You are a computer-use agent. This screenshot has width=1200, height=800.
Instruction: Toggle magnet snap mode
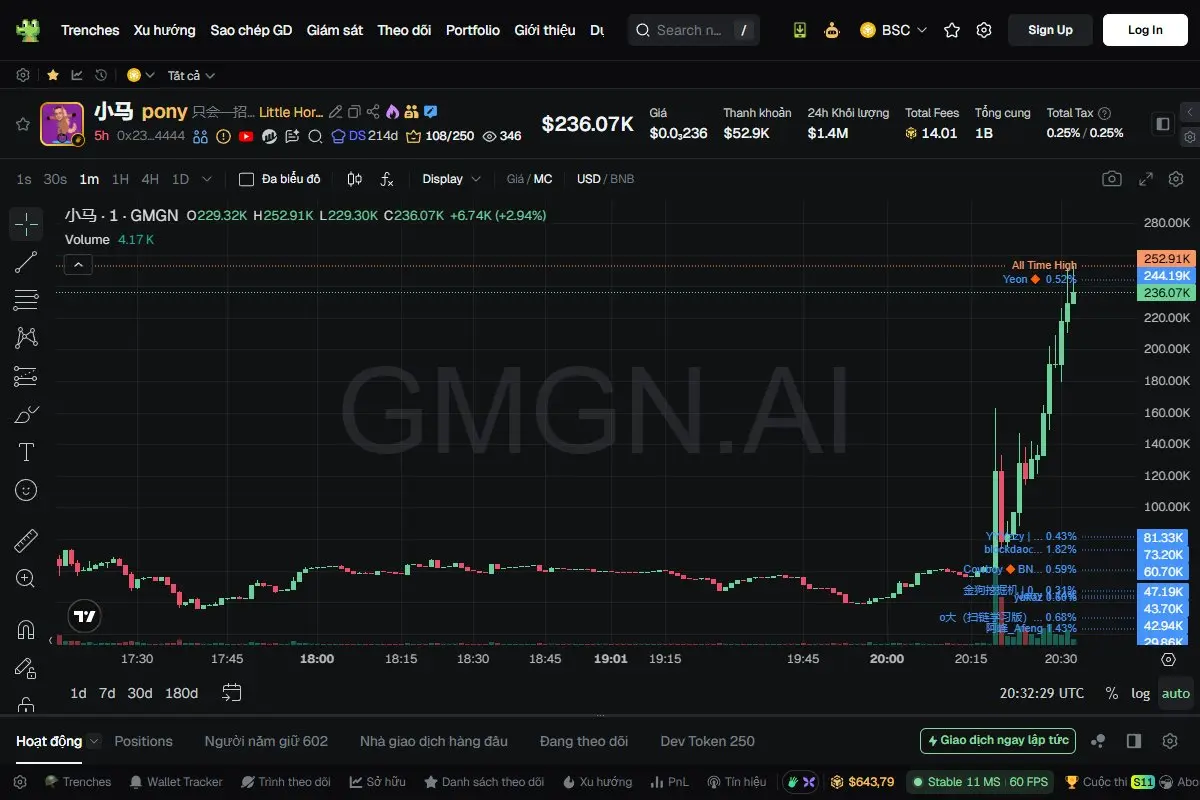(x=26, y=630)
